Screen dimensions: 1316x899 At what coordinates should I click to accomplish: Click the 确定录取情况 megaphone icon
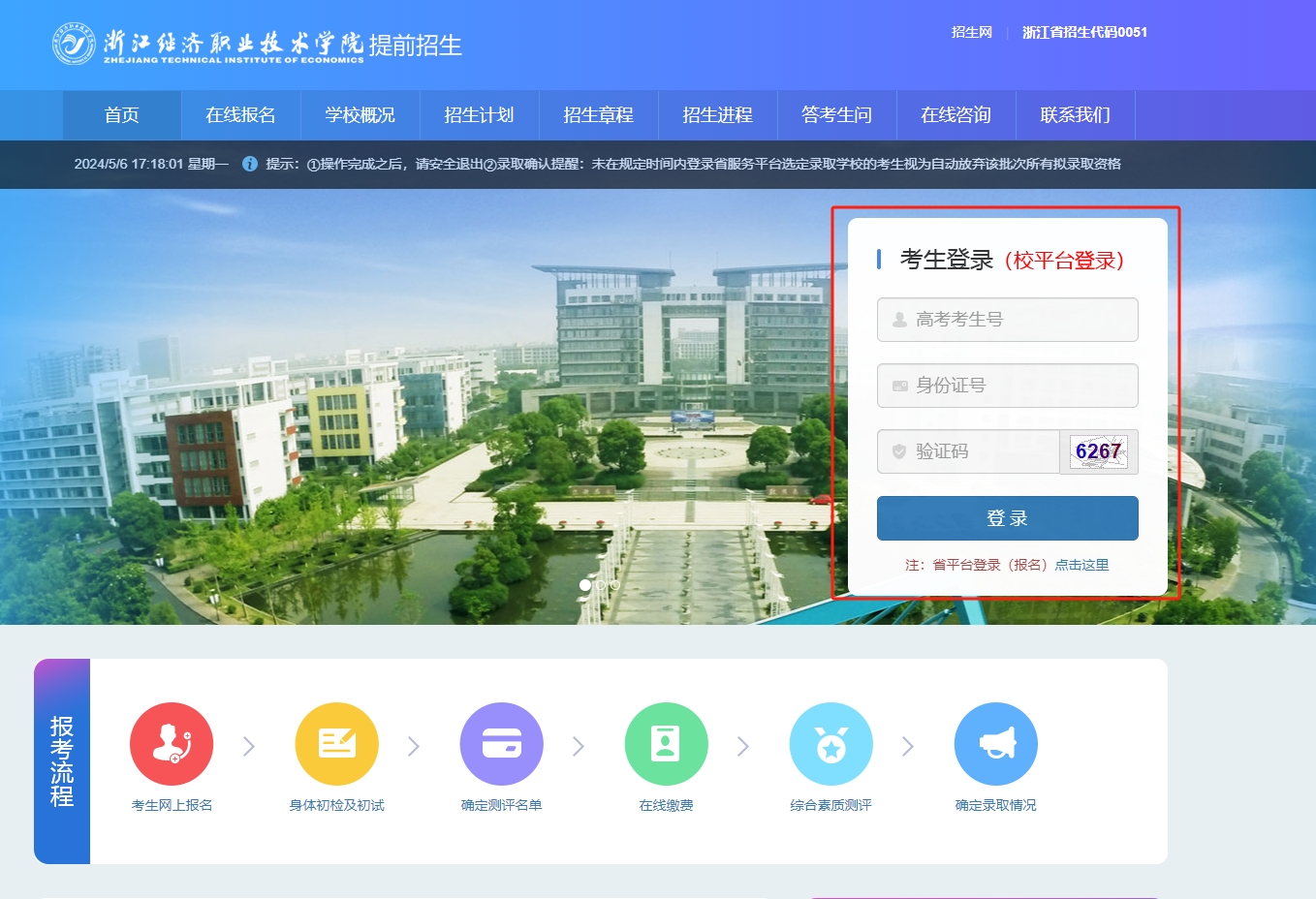click(995, 744)
